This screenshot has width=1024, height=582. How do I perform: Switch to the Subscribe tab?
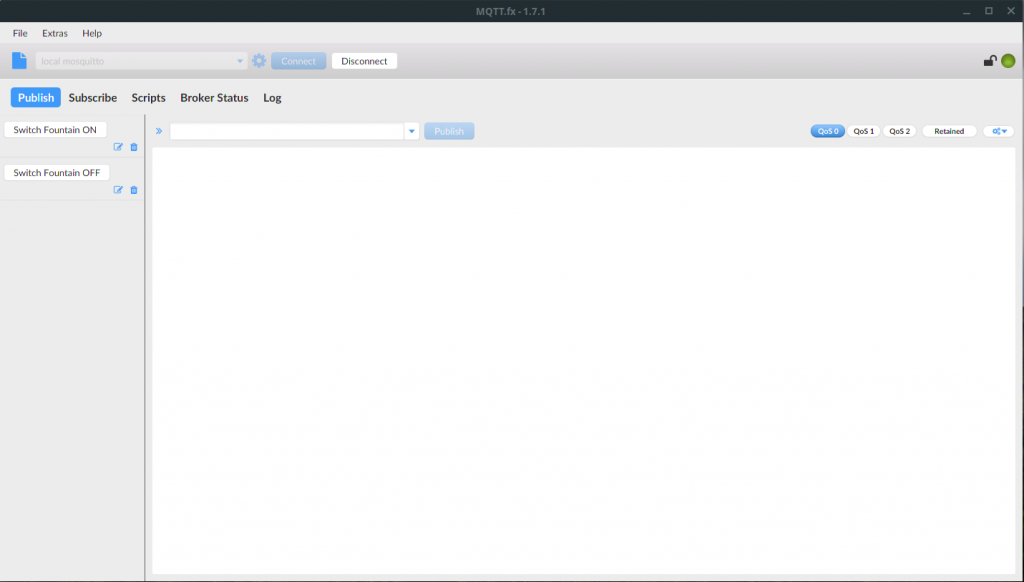(x=93, y=98)
